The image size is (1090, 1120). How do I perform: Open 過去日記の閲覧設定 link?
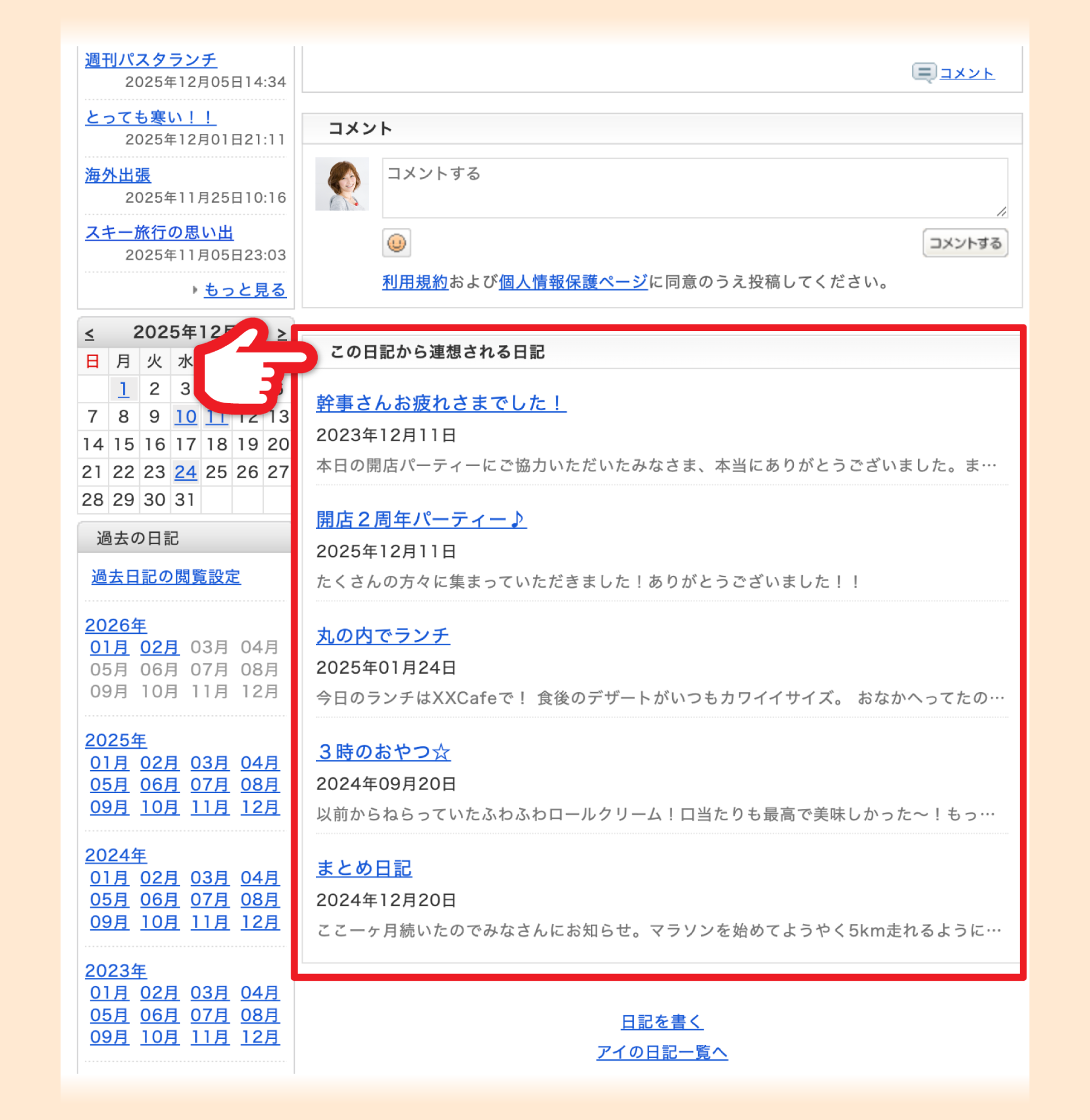(x=166, y=576)
